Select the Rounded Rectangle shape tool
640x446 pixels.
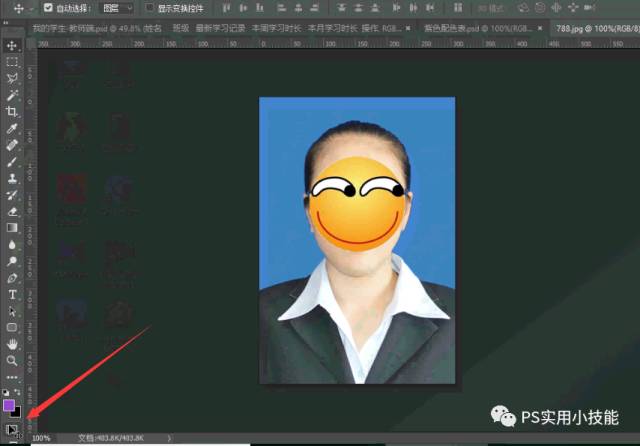[x=11, y=328]
